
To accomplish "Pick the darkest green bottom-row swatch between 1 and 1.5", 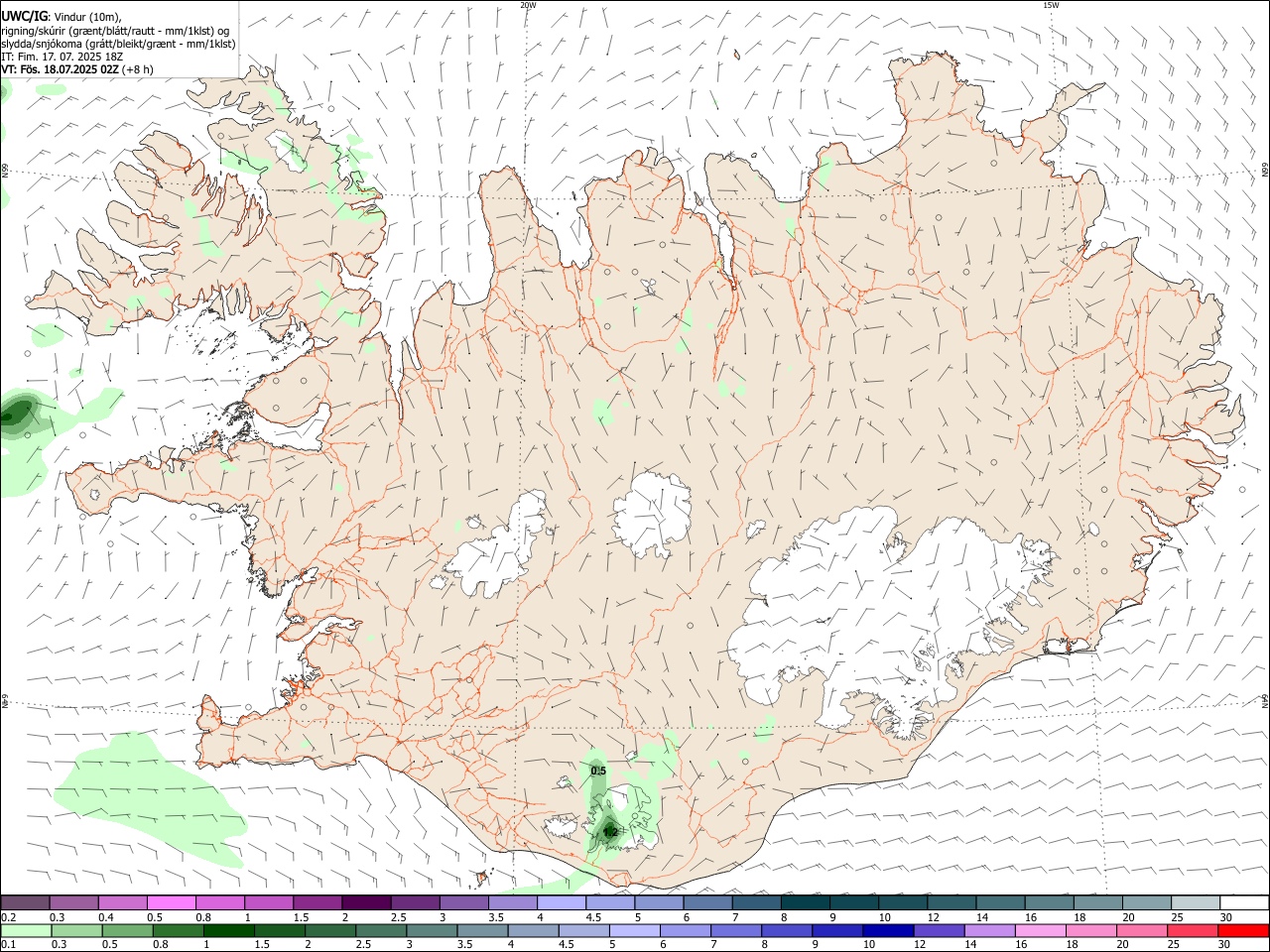I will (229, 930).
